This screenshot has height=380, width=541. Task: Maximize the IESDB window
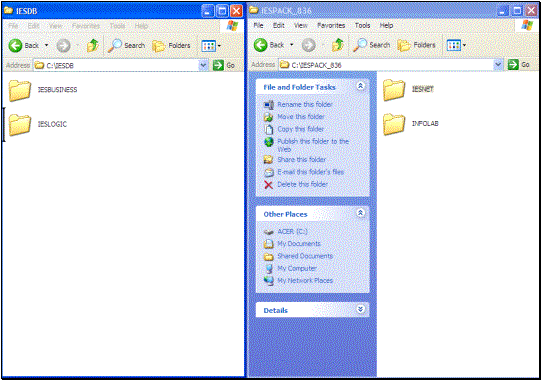point(222,11)
